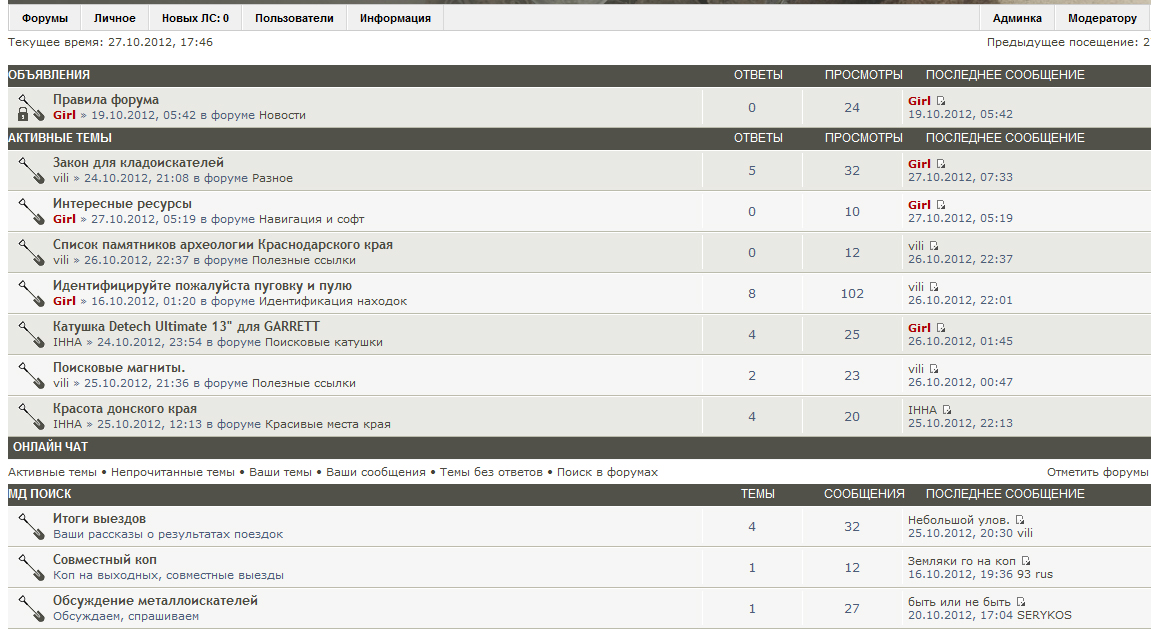Open Новых ЛС: 0 private messages

coord(195,18)
